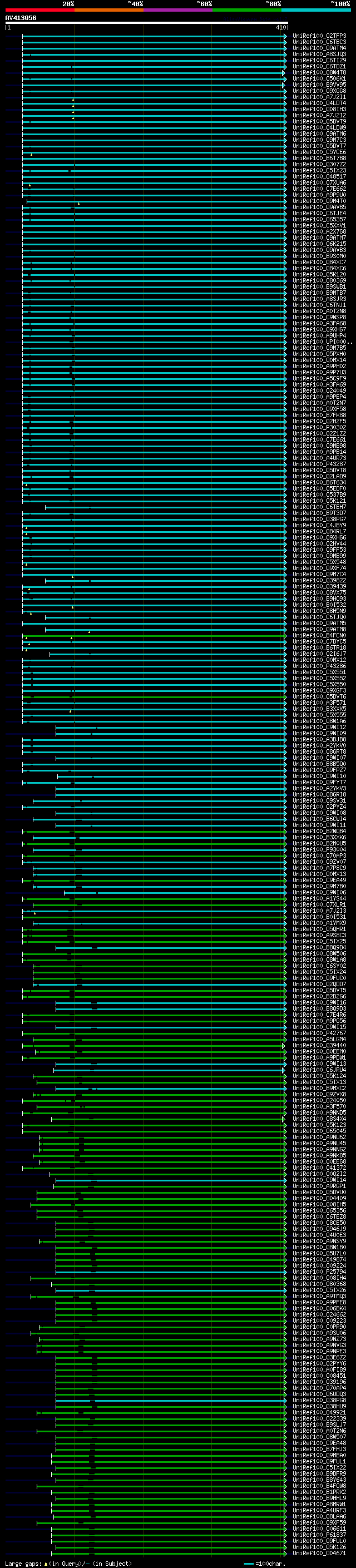Click the orange ~40% identity legend bar
The height and width of the screenshot is (1568, 356).
click(109, 10)
